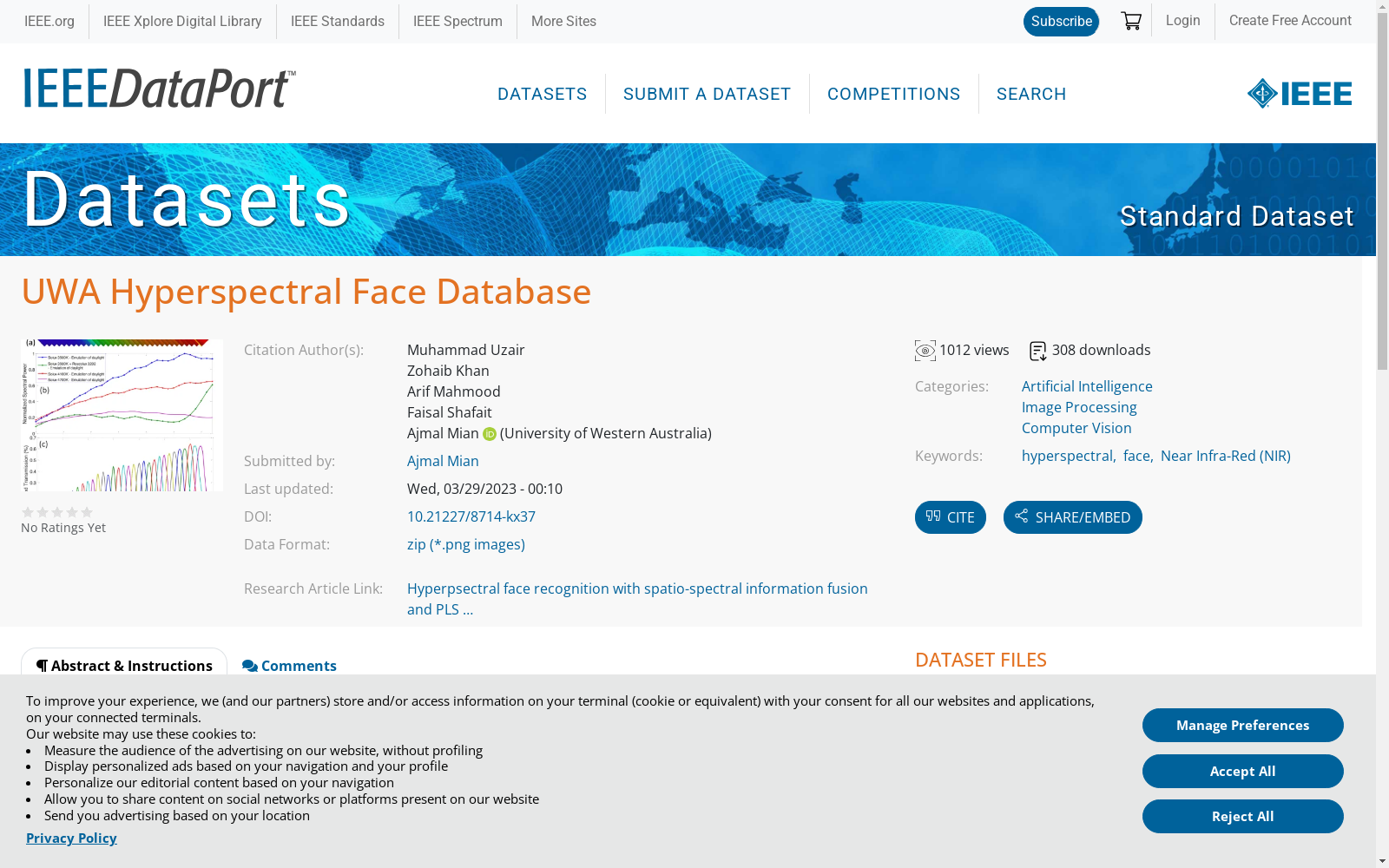Switch to the Comments tab

point(289,666)
